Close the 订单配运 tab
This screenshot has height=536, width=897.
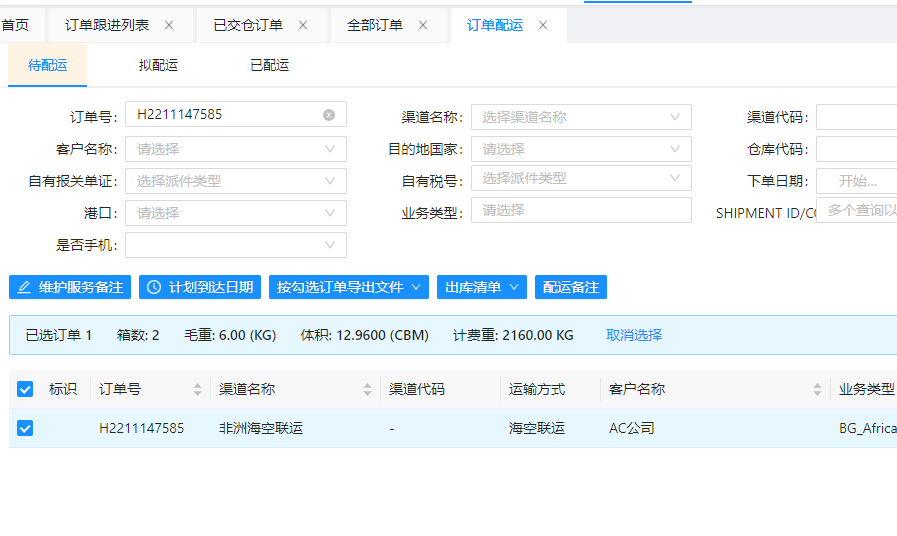pyautogui.click(x=543, y=25)
